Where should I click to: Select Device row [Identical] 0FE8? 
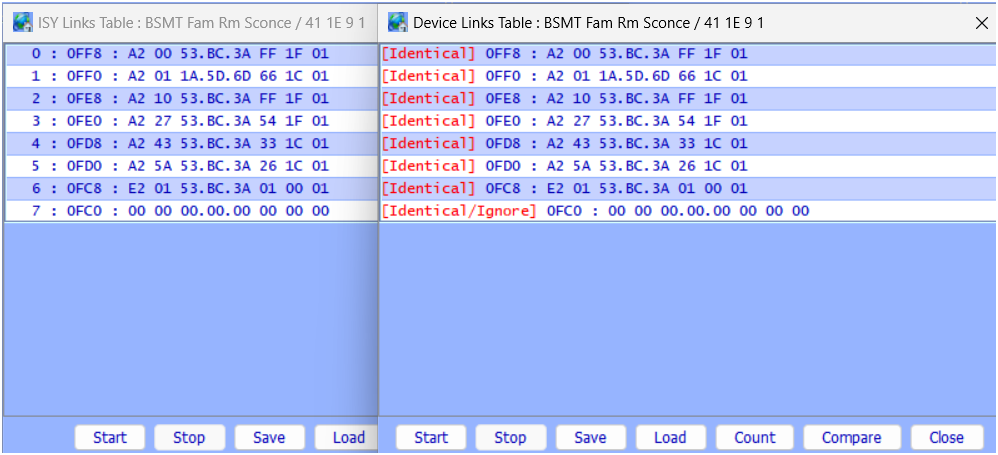point(689,99)
